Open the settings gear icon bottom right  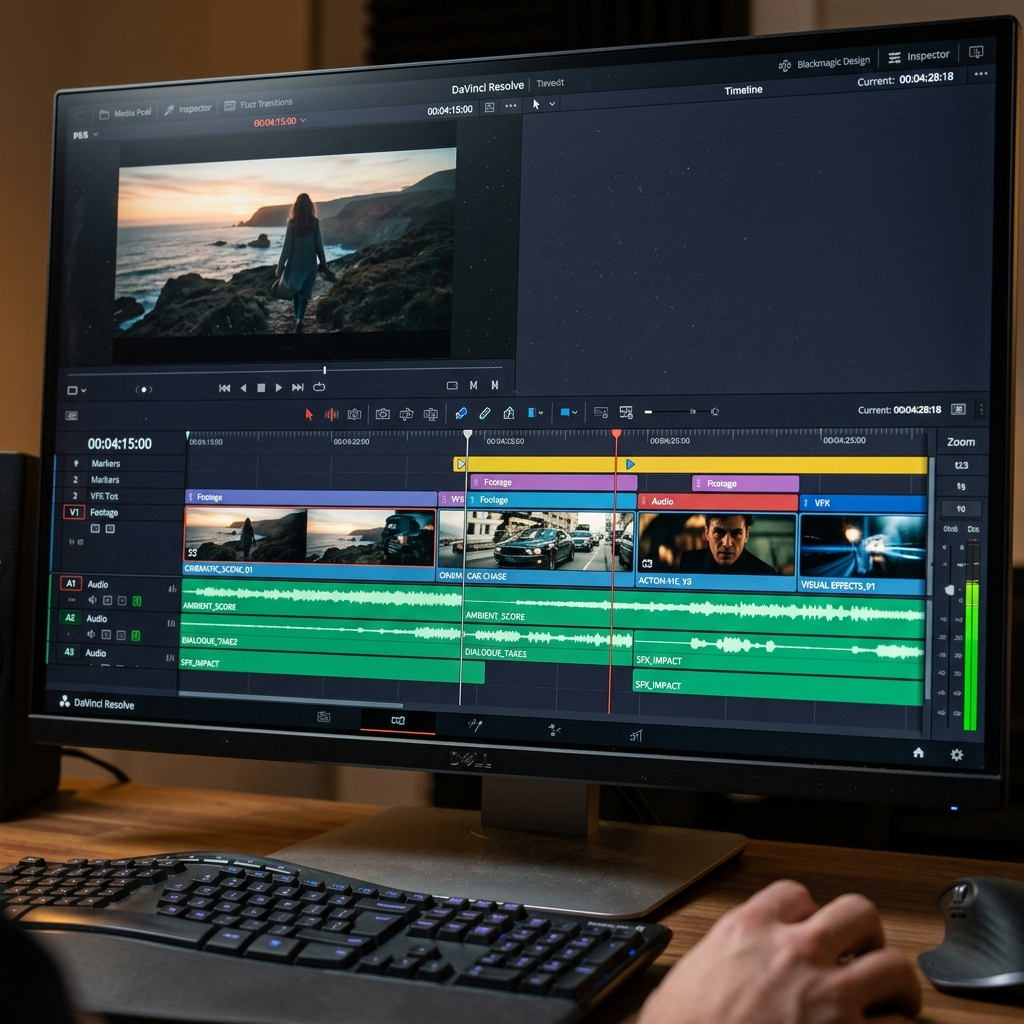click(x=957, y=754)
